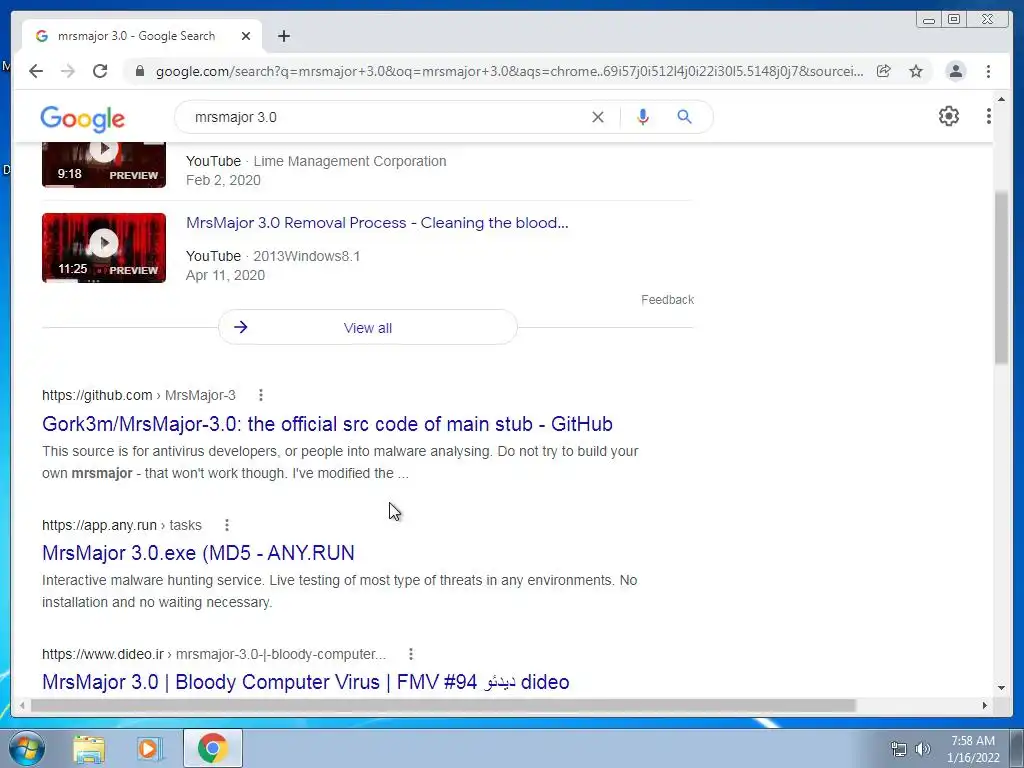Click the https://github.com URL text

(x=97, y=395)
